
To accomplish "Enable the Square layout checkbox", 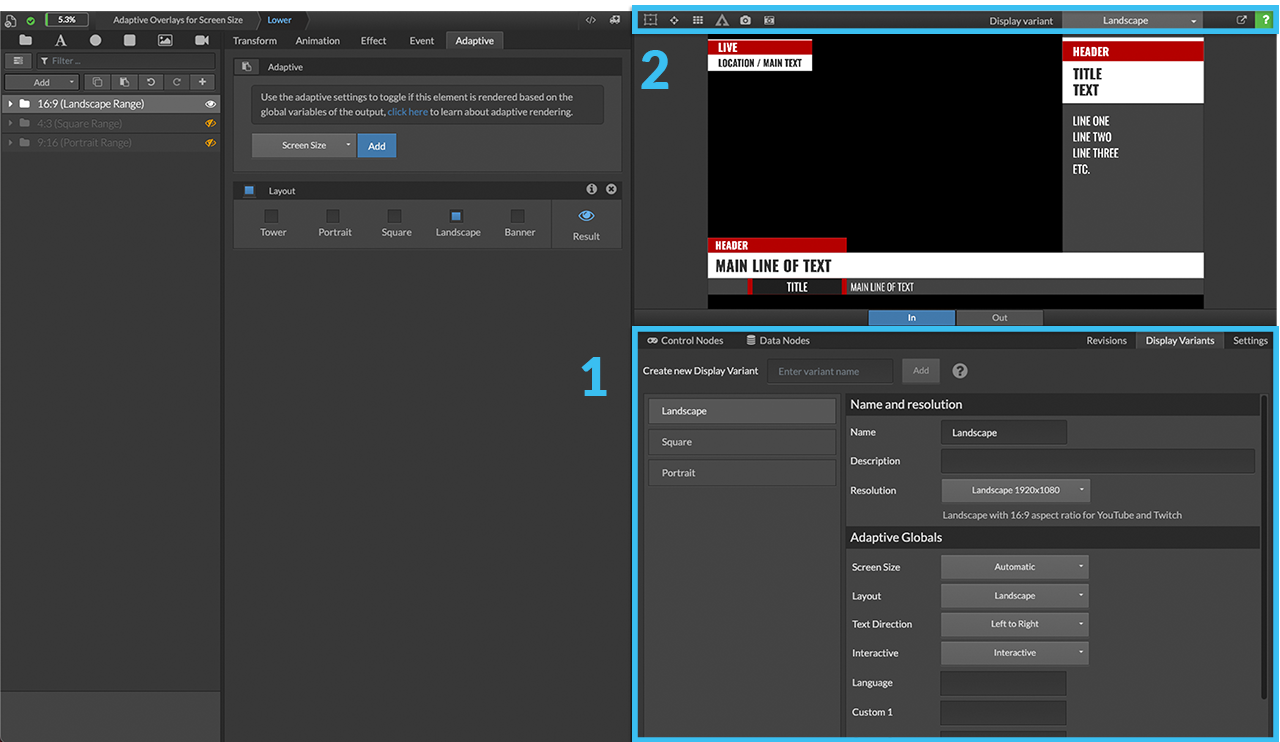I will 395,216.
